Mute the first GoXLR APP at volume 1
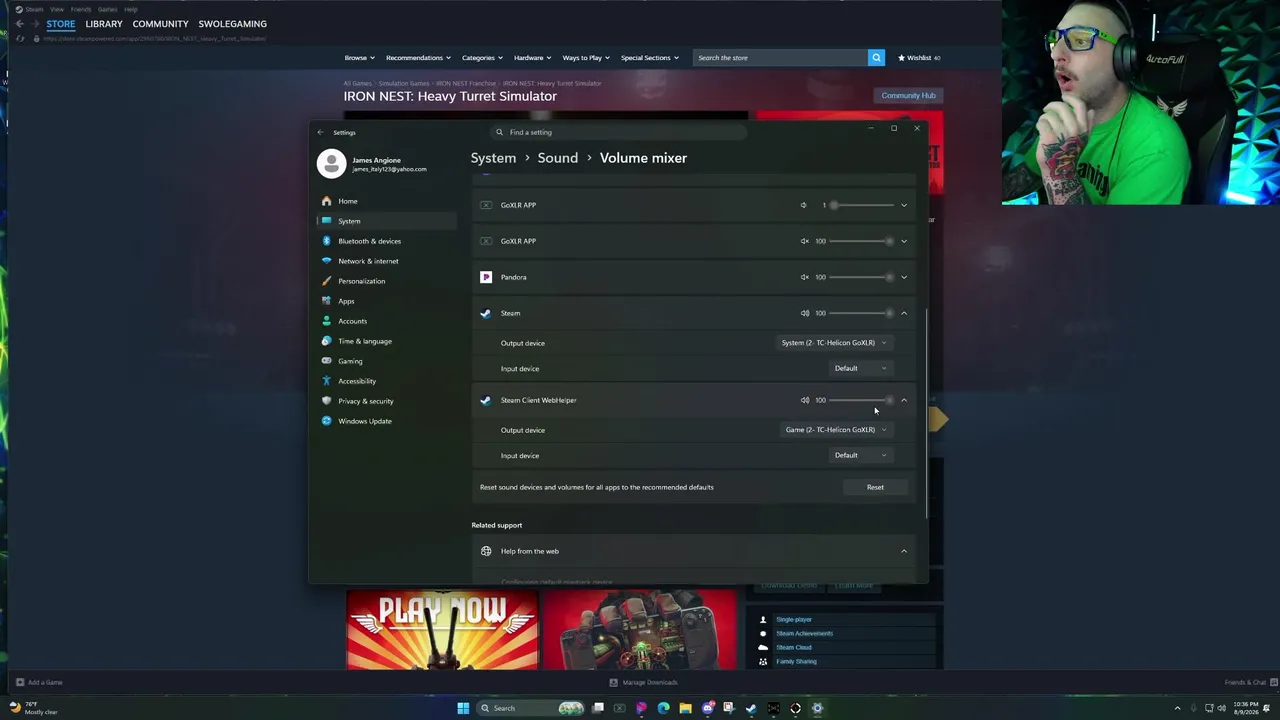This screenshot has height=720, width=1280. 804,205
